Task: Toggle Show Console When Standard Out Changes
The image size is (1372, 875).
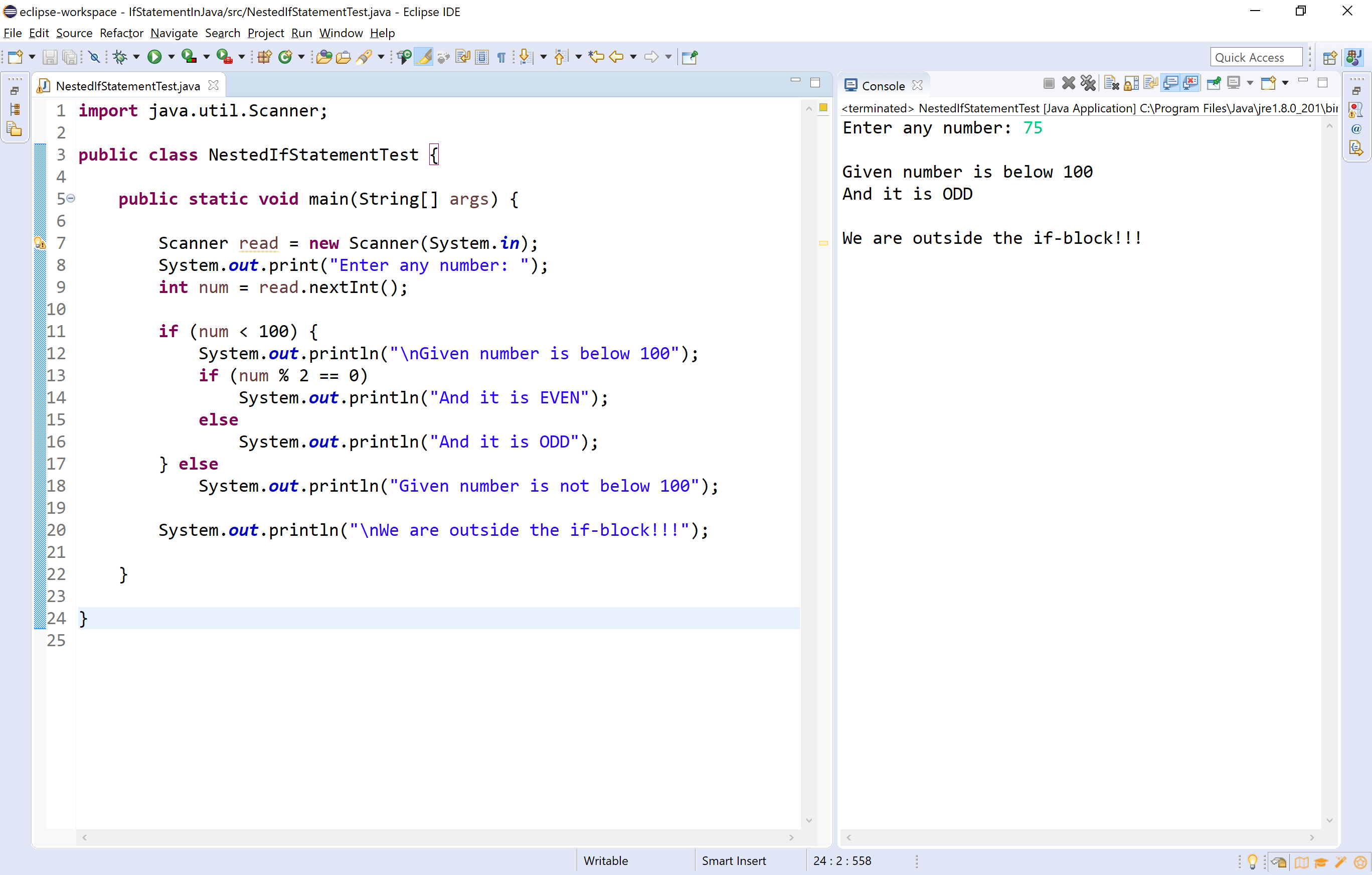Action: point(1171,83)
